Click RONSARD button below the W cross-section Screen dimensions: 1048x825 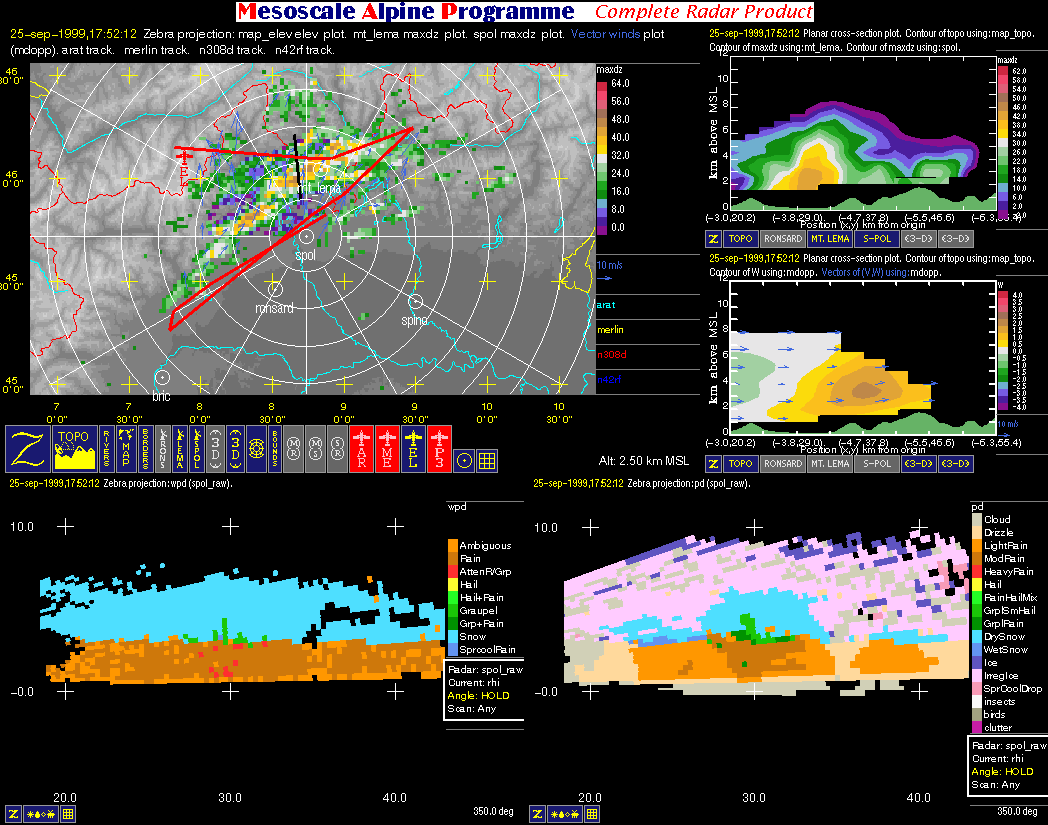pos(781,463)
